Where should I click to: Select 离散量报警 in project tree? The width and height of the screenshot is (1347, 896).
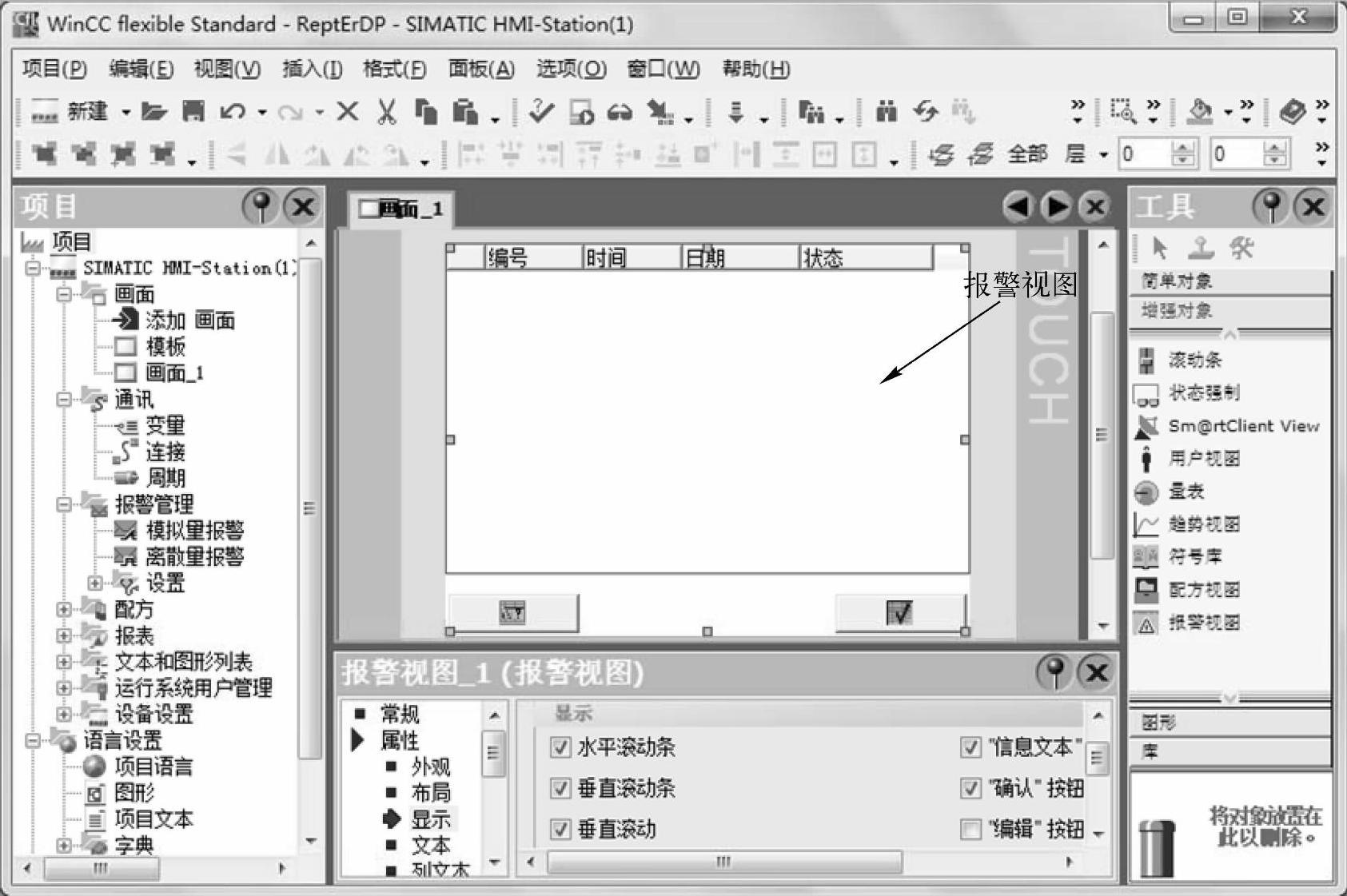point(194,556)
